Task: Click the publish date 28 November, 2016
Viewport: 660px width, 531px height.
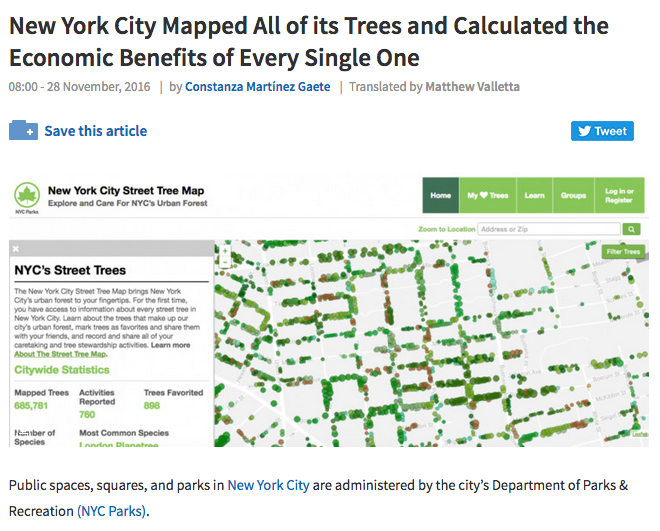Action: 98,87
